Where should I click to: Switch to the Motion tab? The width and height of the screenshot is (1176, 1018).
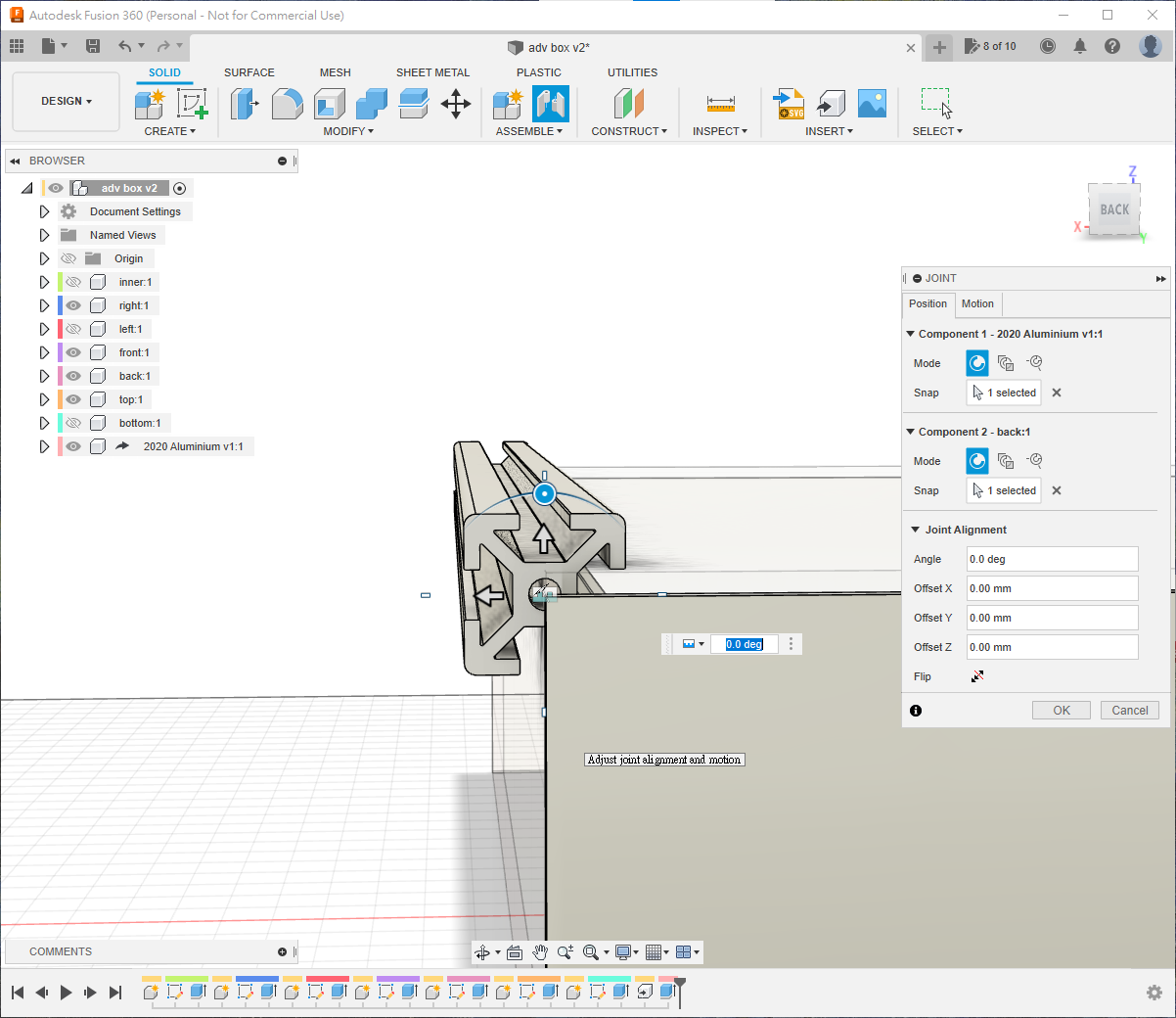[976, 303]
